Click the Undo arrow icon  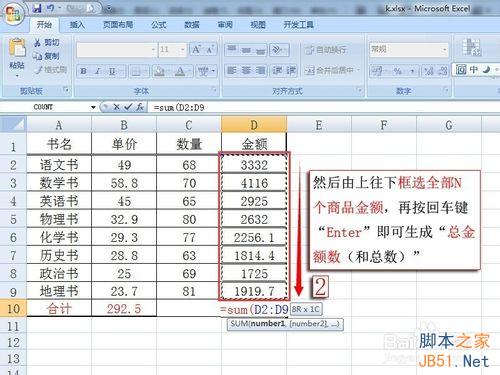click(51, 8)
